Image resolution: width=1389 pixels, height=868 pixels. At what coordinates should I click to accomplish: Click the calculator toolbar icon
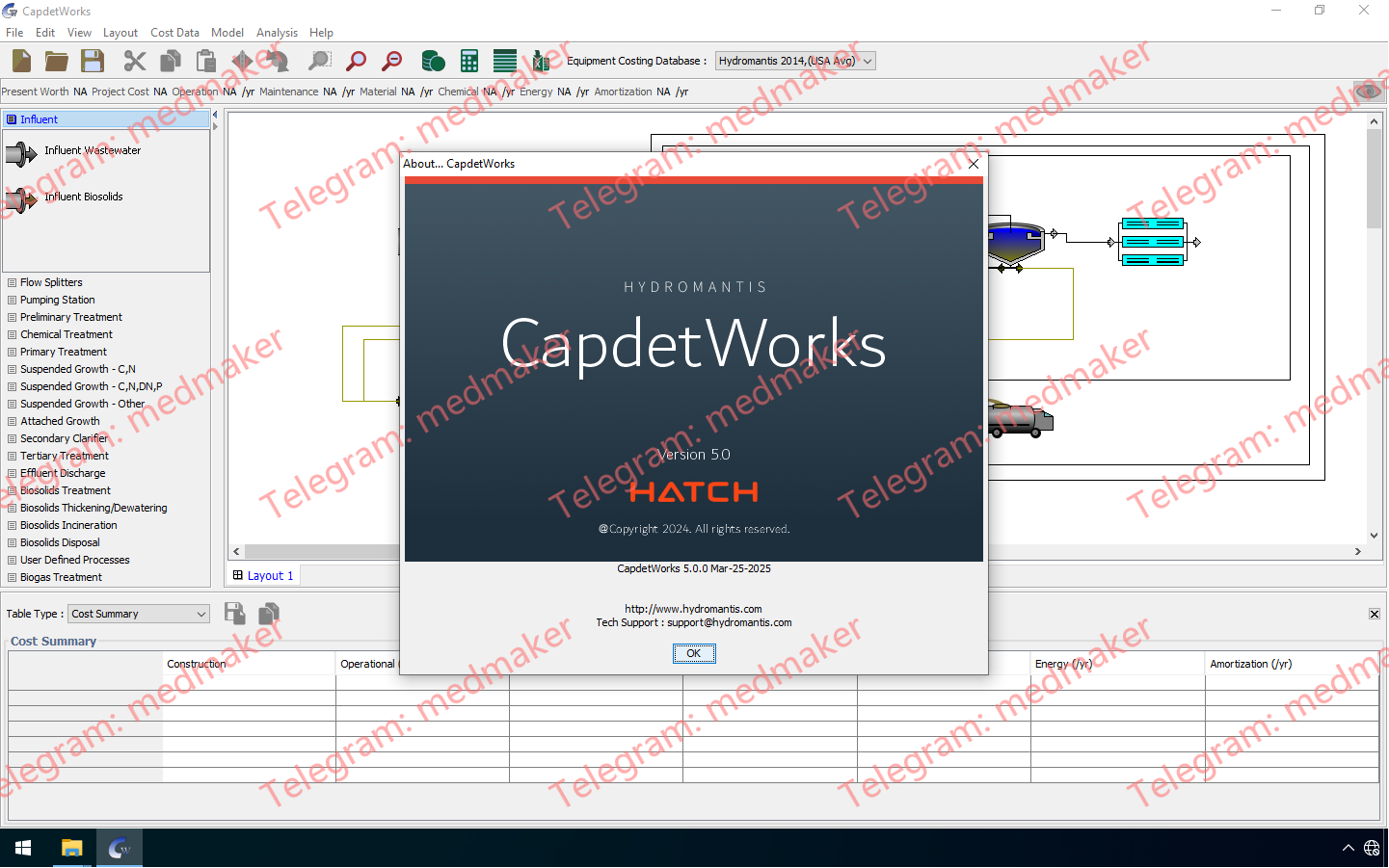tap(469, 60)
